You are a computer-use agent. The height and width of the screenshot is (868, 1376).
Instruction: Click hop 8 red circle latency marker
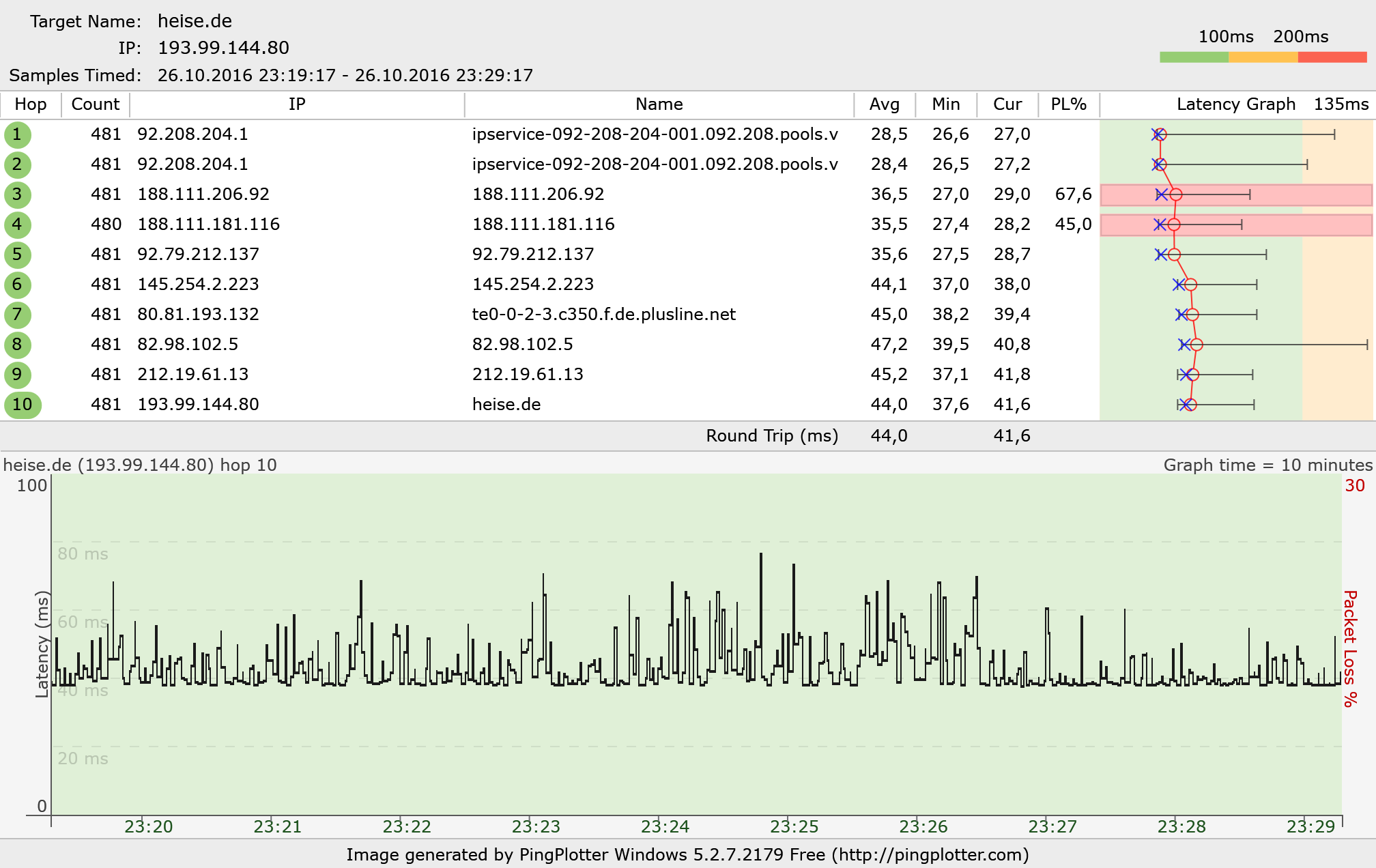tap(1196, 345)
